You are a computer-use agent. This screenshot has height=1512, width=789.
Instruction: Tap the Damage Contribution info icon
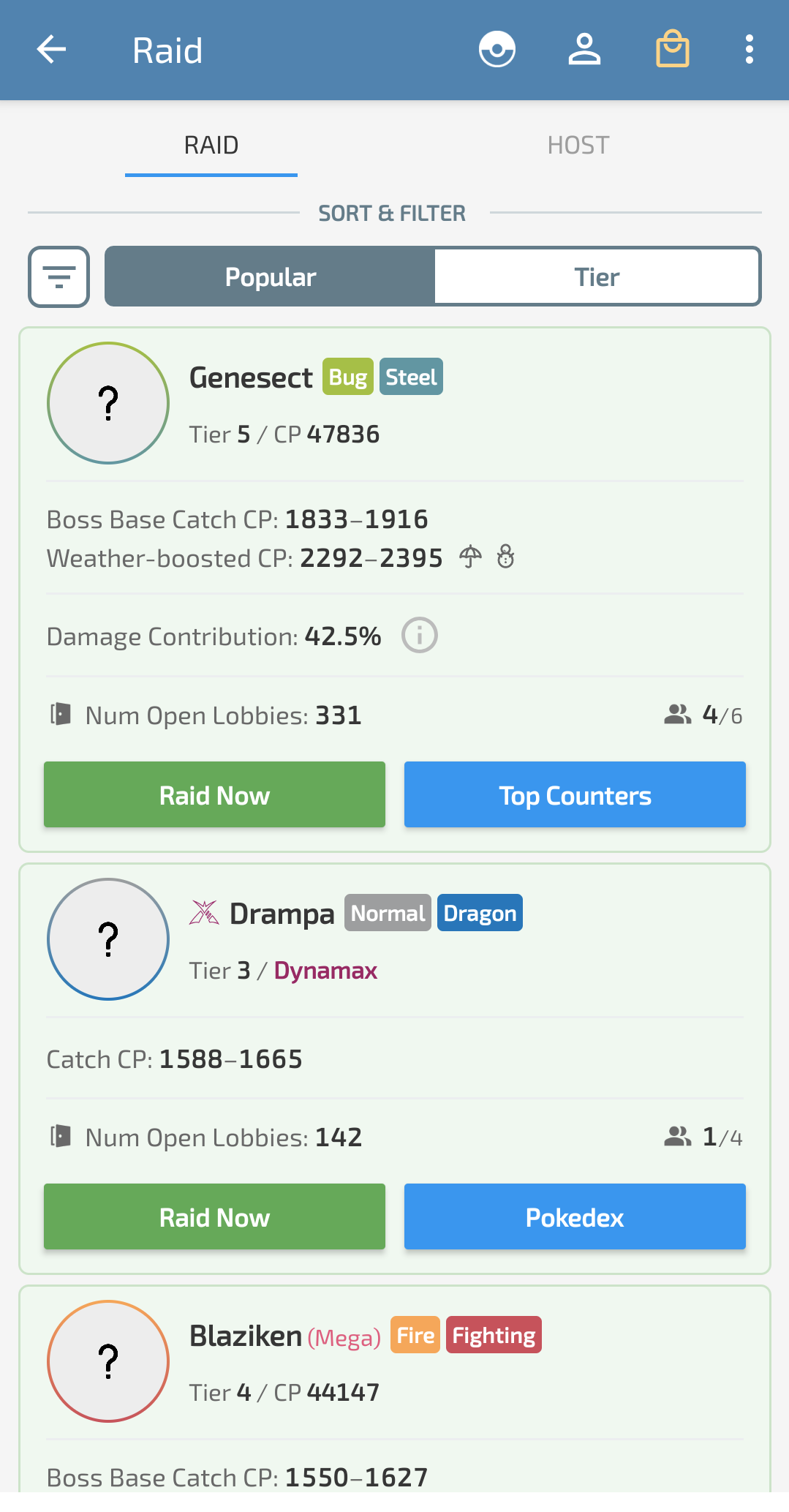[x=420, y=635]
